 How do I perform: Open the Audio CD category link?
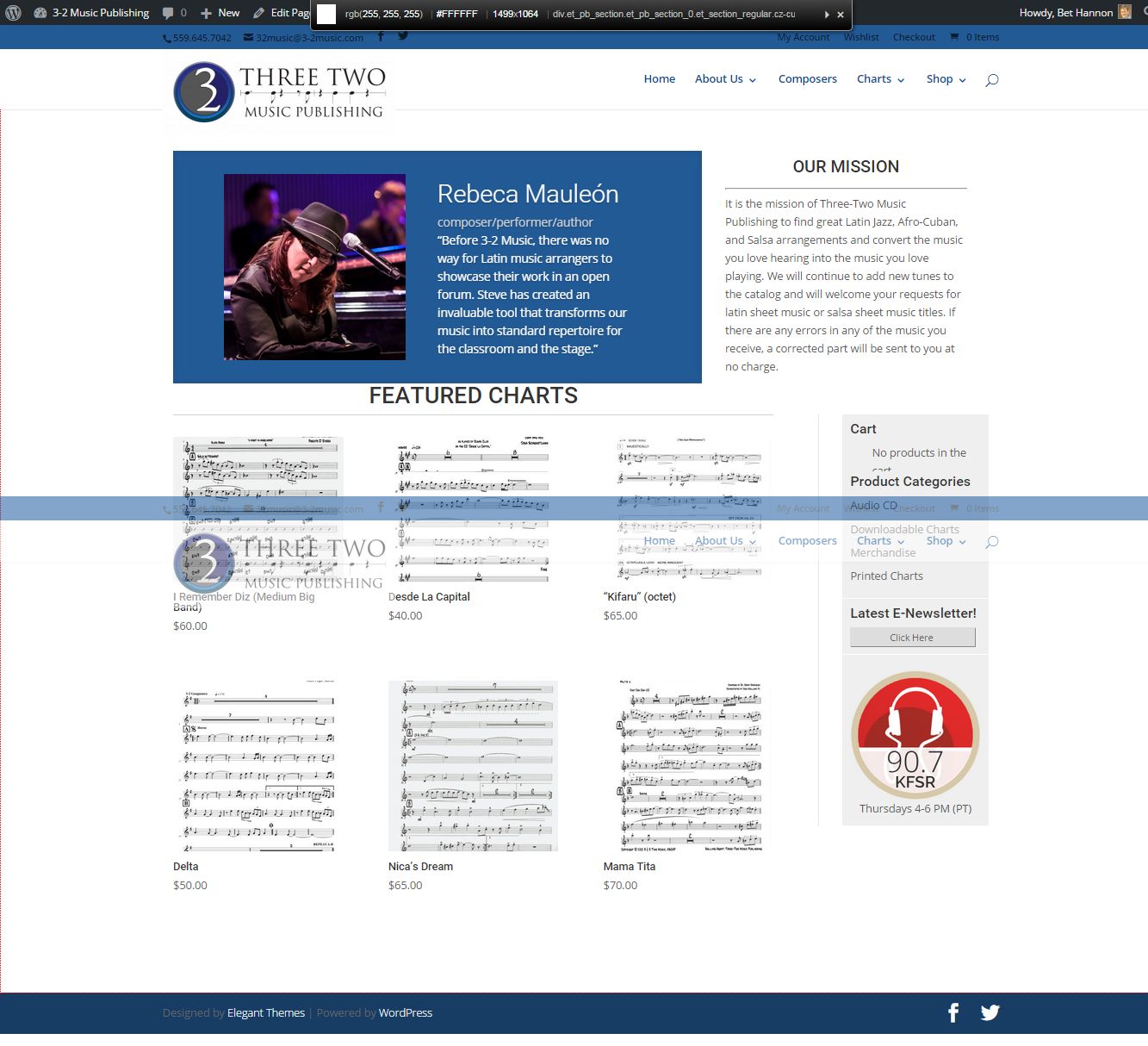[x=873, y=506]
